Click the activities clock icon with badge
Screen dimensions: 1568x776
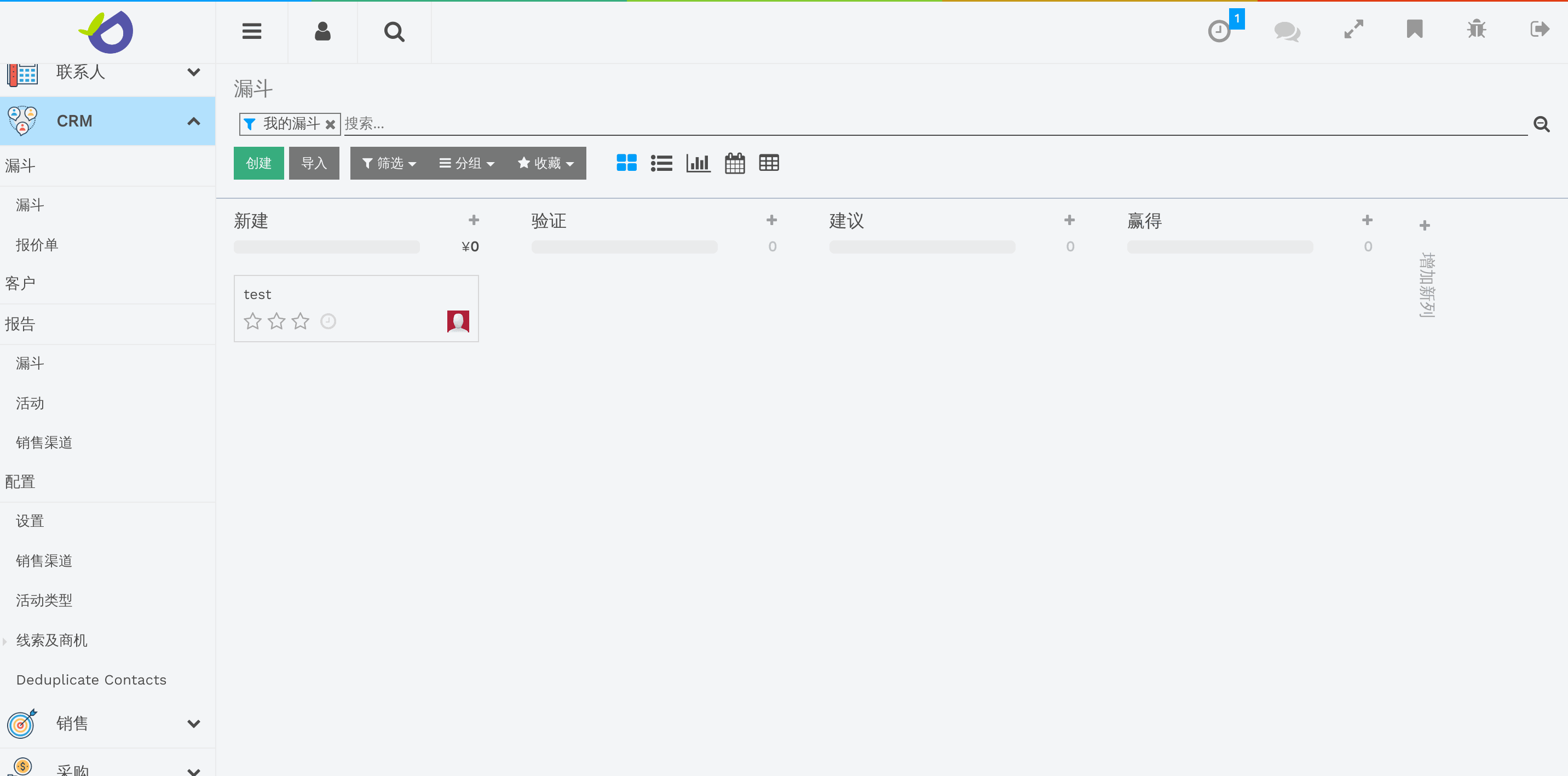tap(1219, 31)
